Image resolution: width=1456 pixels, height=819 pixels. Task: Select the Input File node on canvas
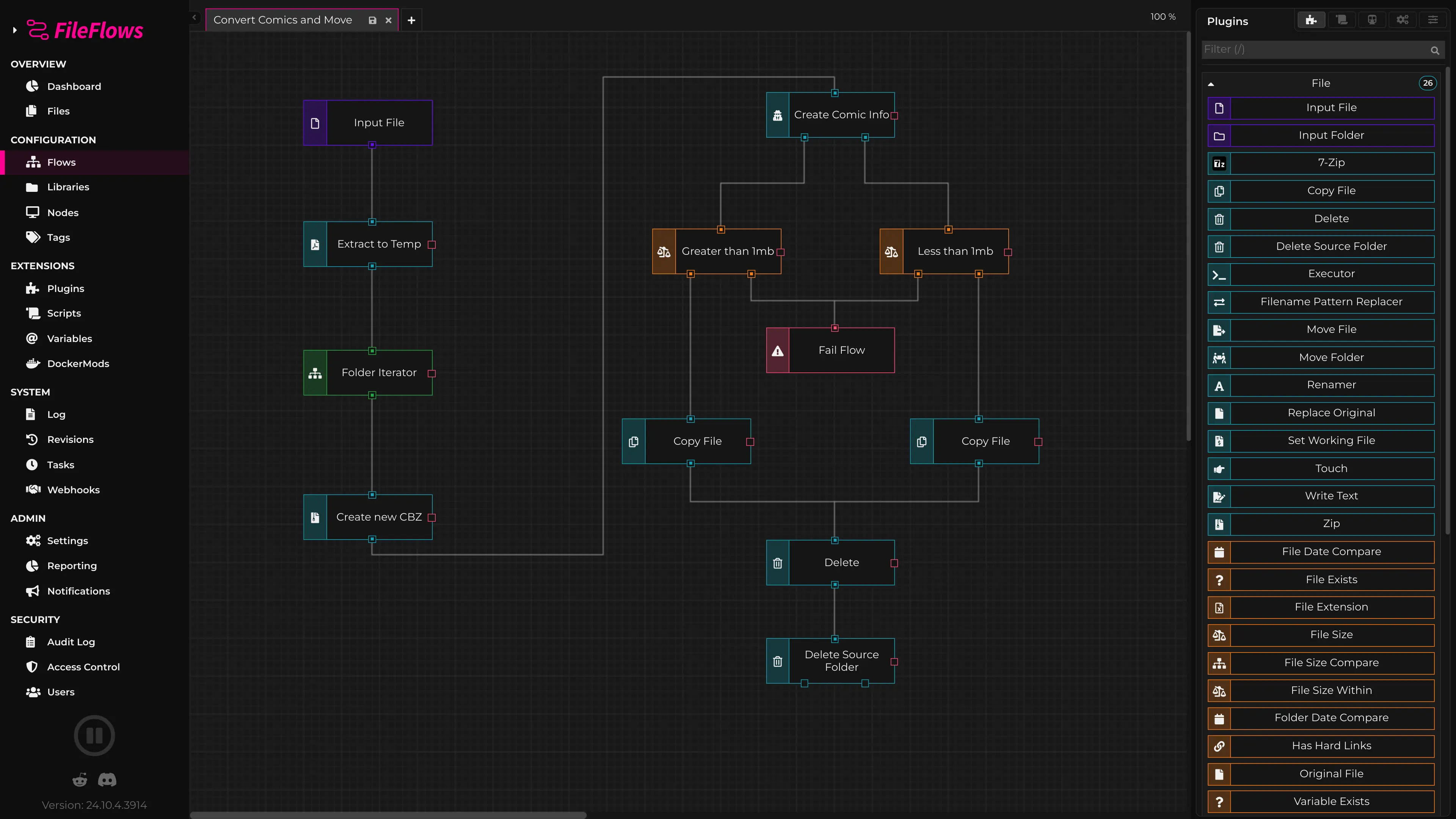pos(368,122)
